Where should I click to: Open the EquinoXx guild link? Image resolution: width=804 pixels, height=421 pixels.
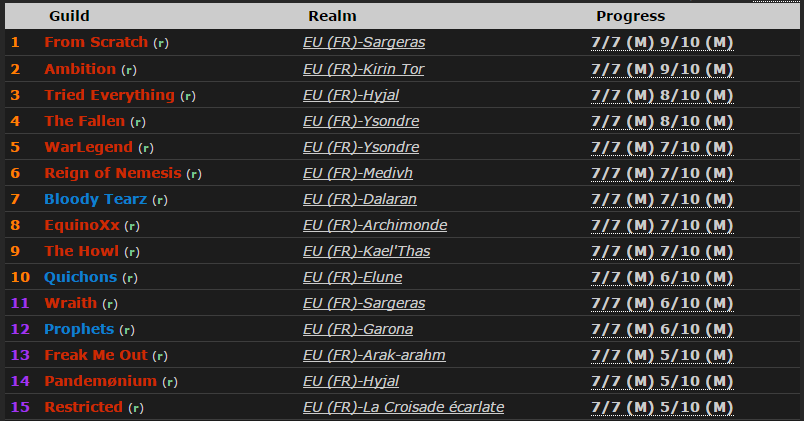pos(82,225)
